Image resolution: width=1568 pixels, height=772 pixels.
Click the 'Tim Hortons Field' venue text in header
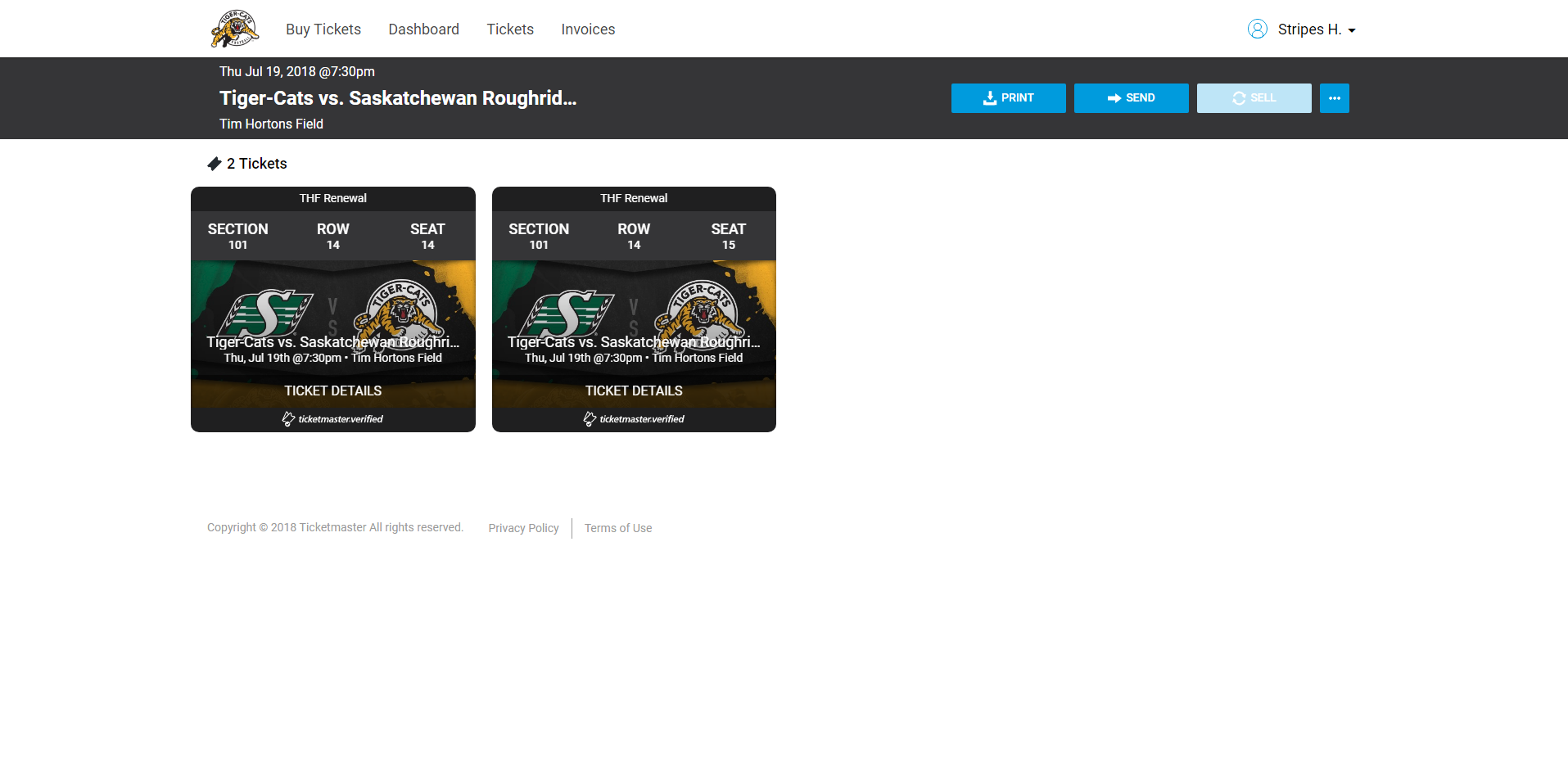tap(271, 124)
